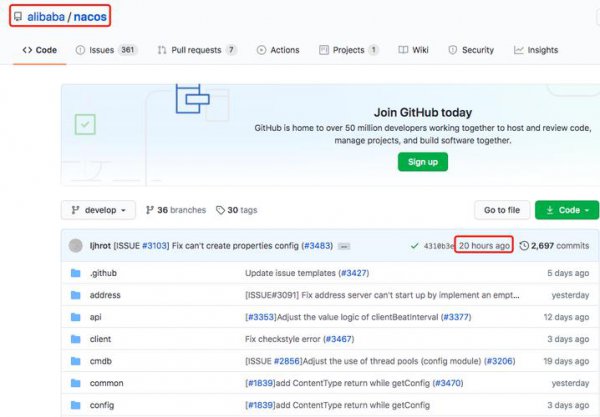The image size is (600, 417).
Task: Open the #2856 issue link
Action: coord(287,361)
